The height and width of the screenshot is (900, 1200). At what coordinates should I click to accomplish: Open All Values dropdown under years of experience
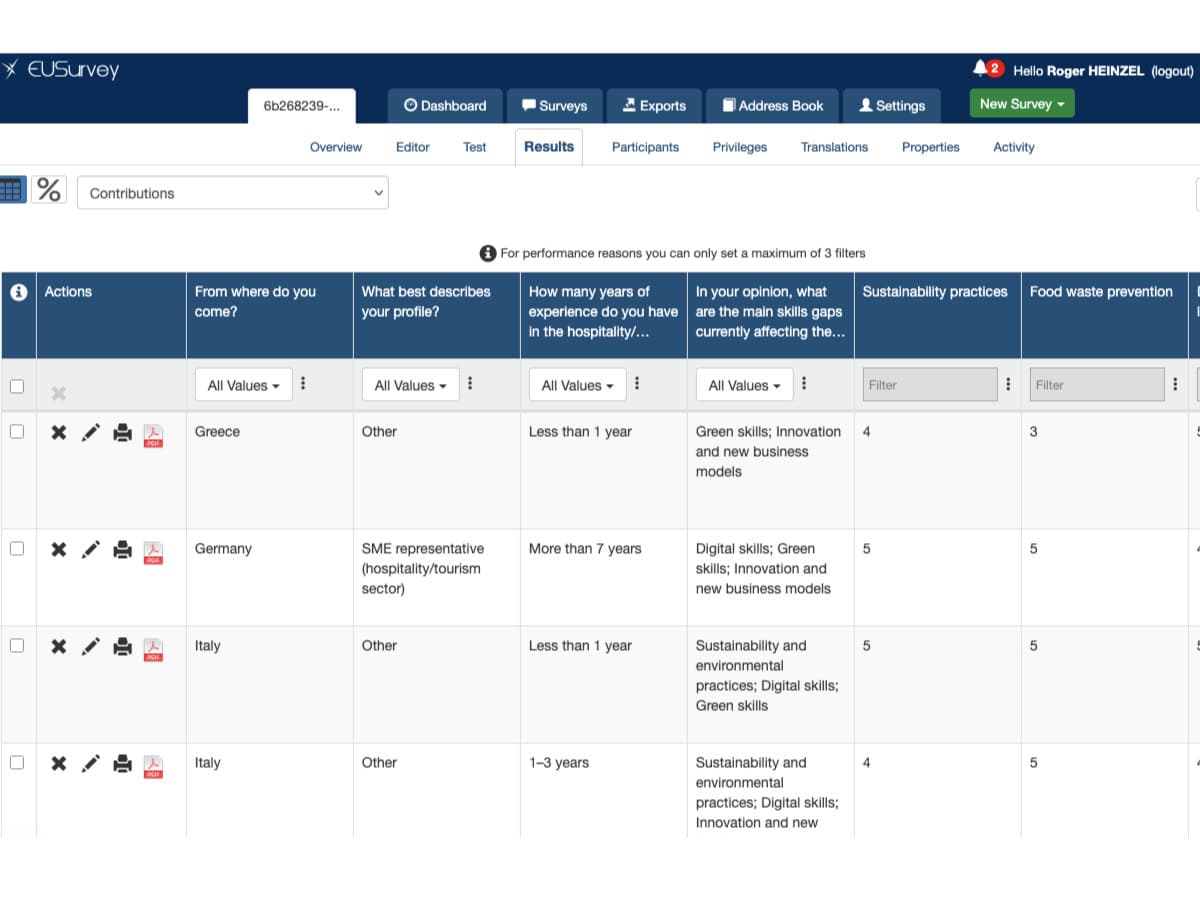(578, 385)
